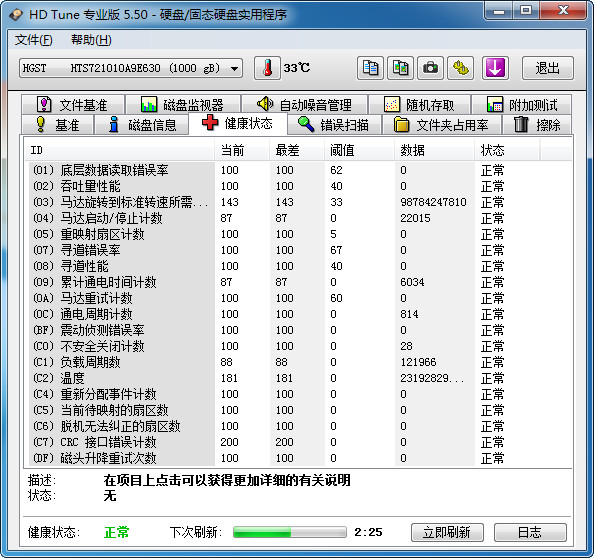The height and width of the screenshot is (558, 594).
Task: Switch to the 擦除 tab
Action: point(537,125)
